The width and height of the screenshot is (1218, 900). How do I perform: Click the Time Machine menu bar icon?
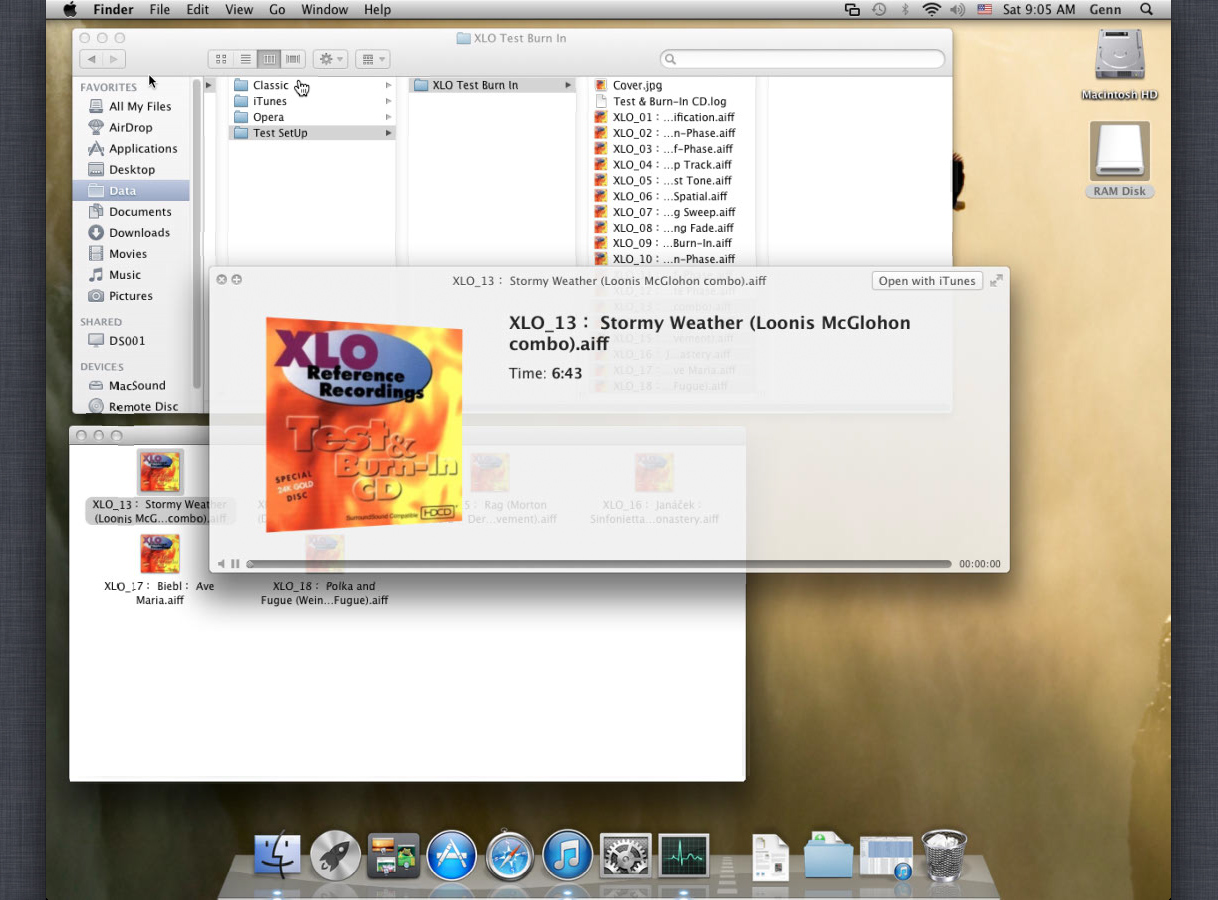[x=879, y=9]
